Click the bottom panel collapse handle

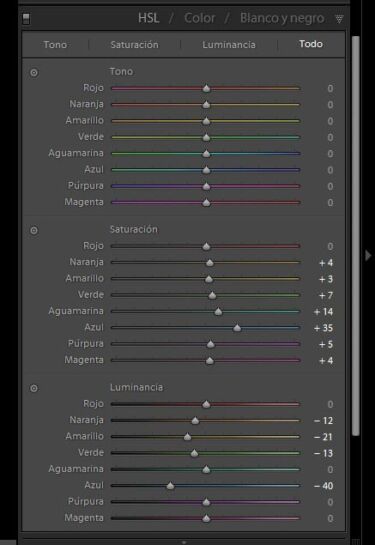coord(184,542)
